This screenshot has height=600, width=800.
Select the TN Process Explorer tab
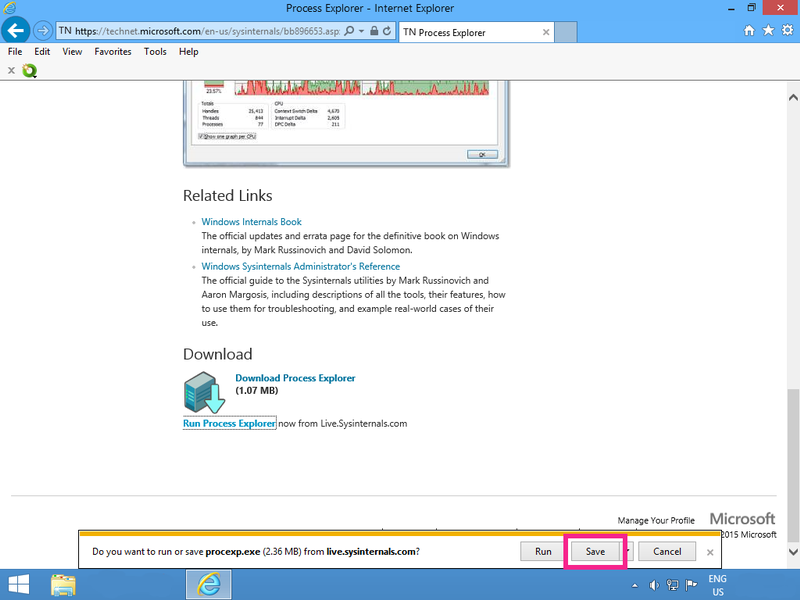coord(476,32)
